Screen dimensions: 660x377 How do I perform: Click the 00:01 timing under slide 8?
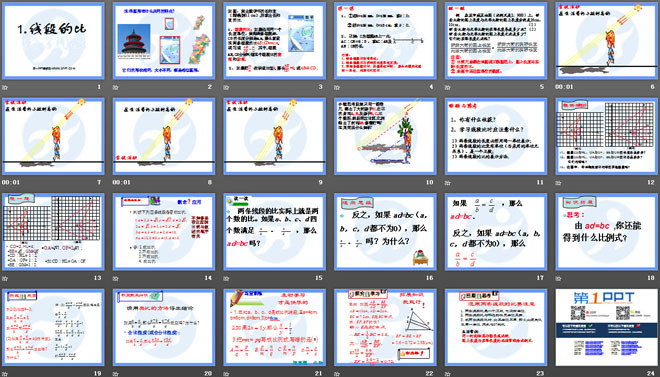point(121,183)
